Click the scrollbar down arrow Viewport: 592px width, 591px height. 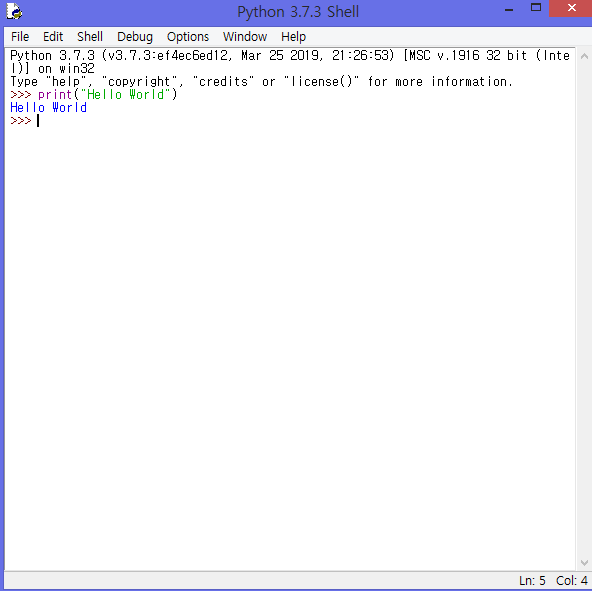point(584,563)
